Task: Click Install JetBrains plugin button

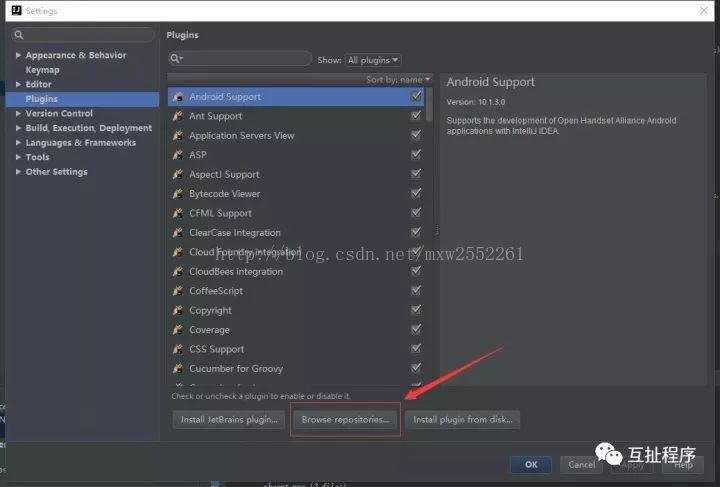Action: [229, 420]
